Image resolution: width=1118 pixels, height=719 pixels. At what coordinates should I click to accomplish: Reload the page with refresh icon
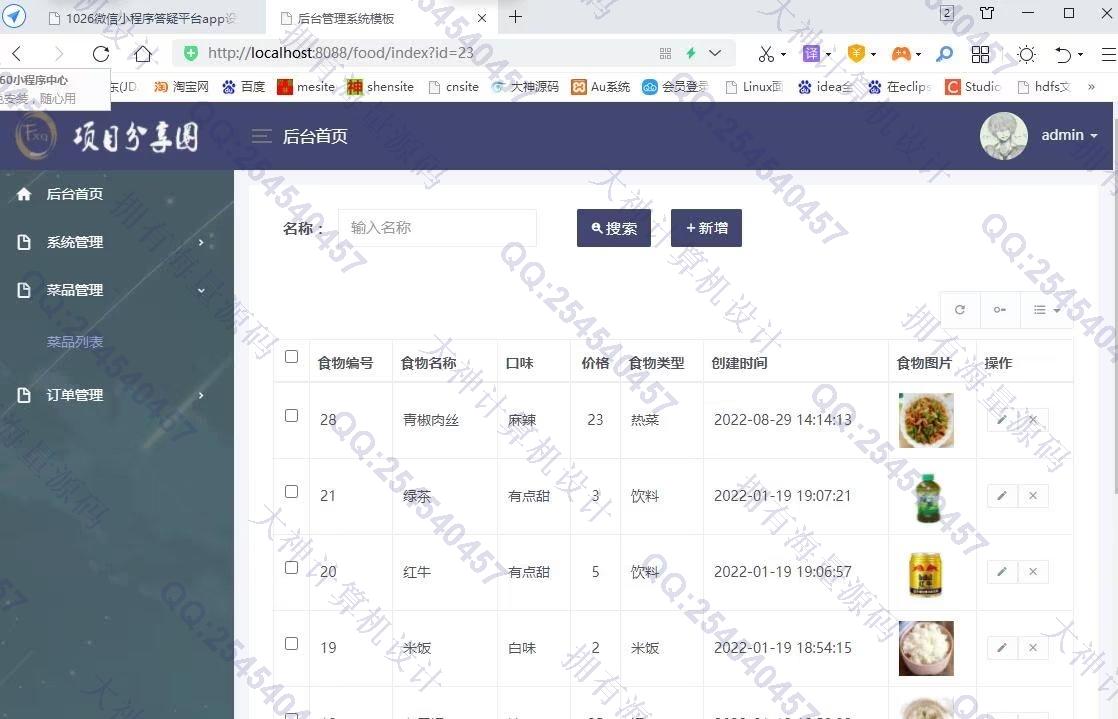101,53
